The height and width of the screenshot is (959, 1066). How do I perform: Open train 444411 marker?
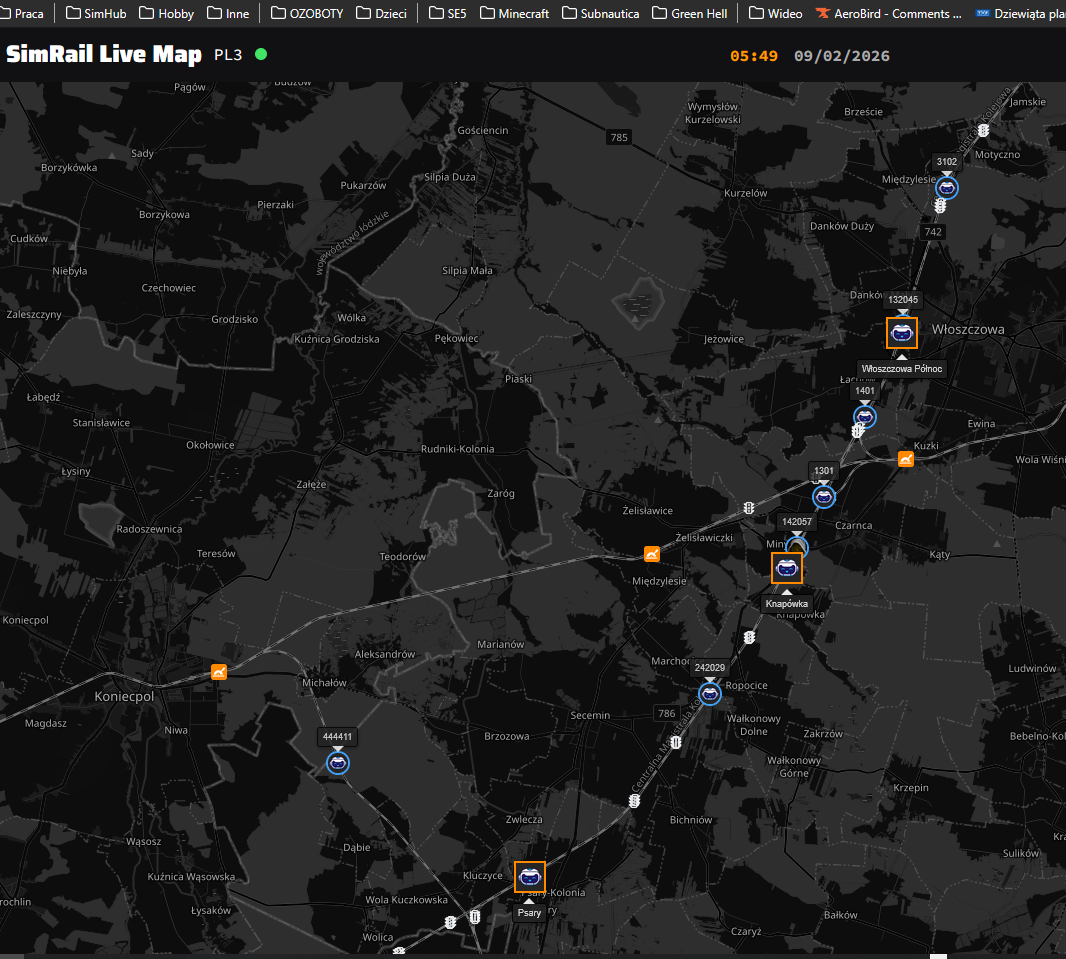pyautogui.click(x=338, y=763)
